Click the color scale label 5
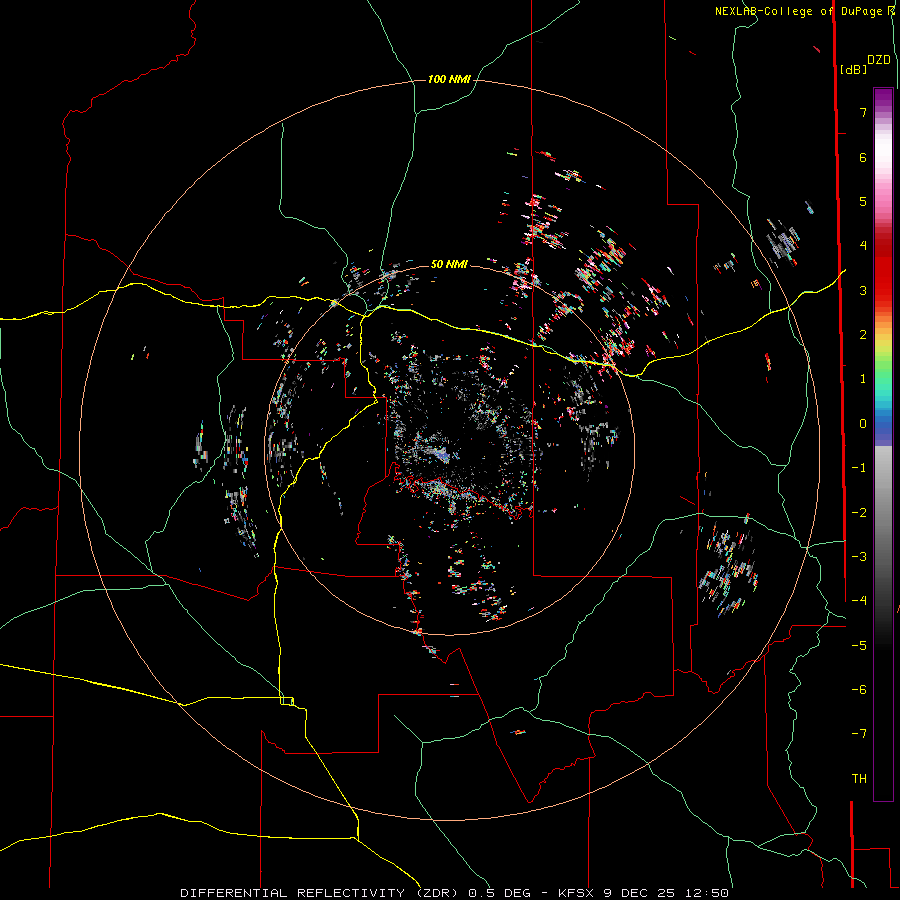Viewport: 900px width, 900px height. click(x=863, y=201)
